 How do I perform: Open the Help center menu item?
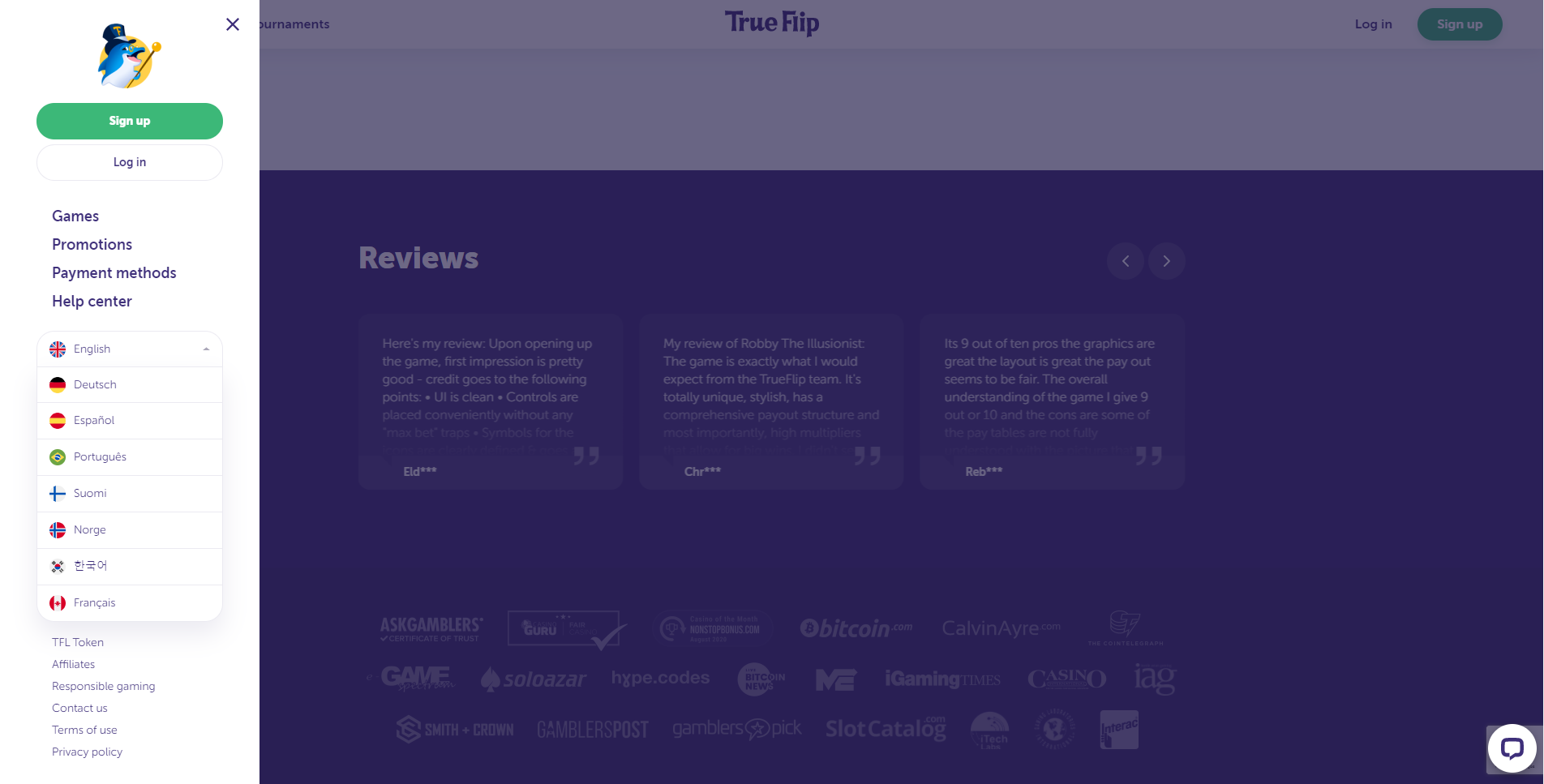(92, 301)
